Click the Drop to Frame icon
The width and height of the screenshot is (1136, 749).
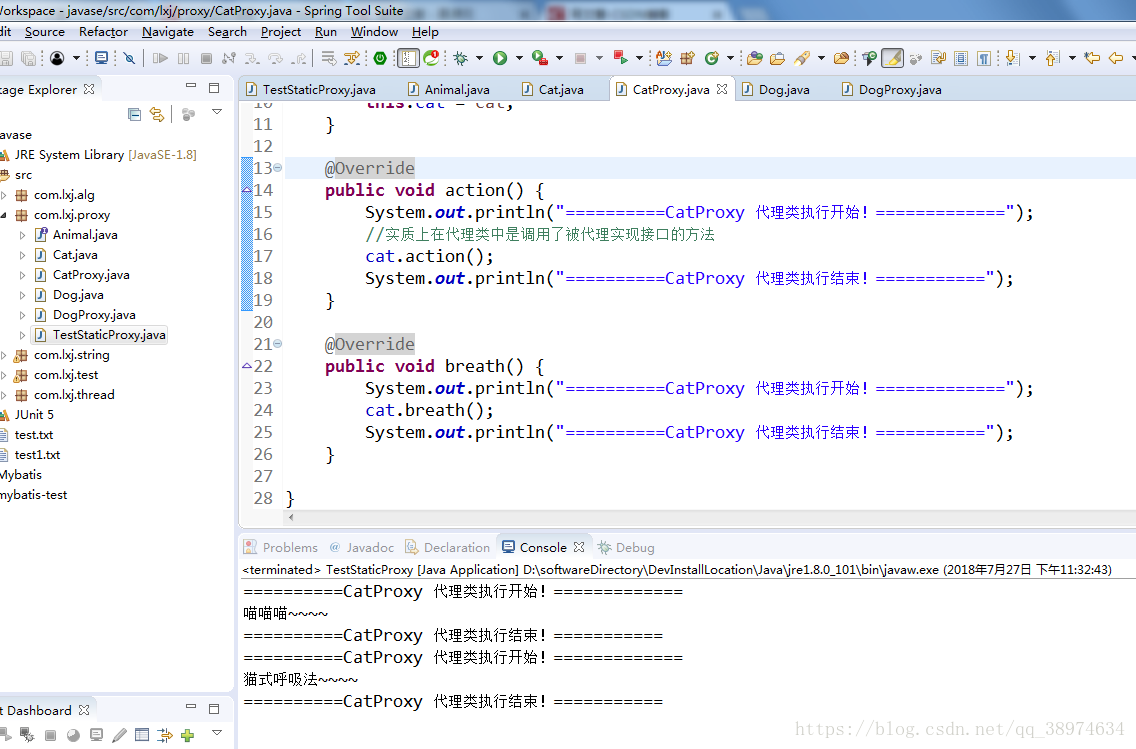(329, 58)
